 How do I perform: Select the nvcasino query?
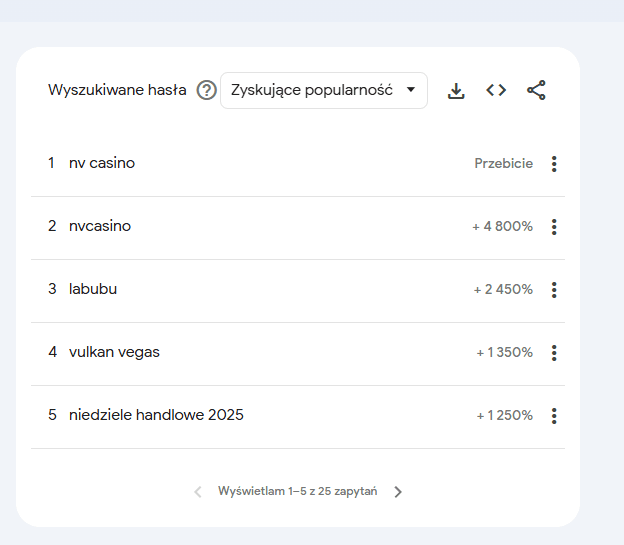point(100,226)
